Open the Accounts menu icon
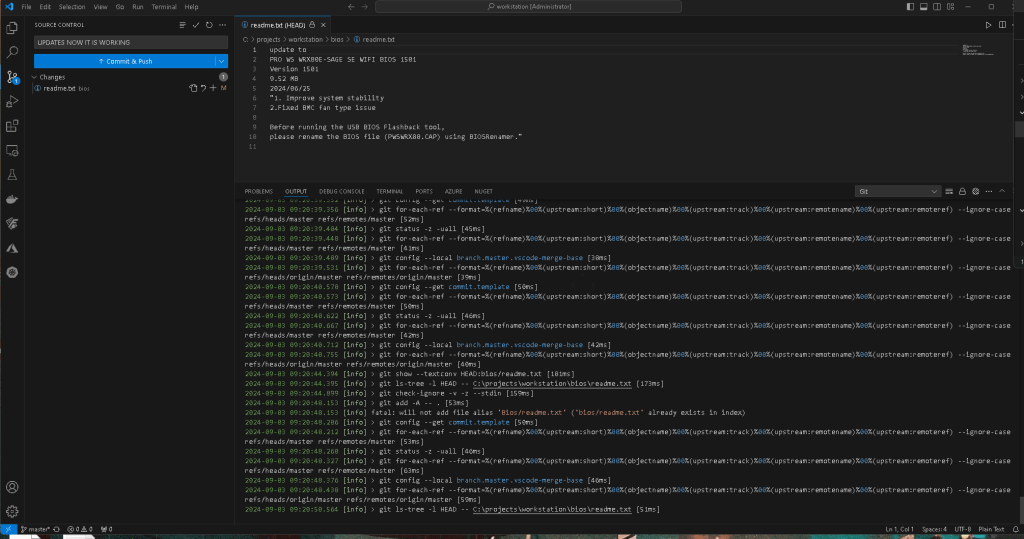Image resolution: width=1024 pixels, height=539 pixels. click(12, 487)
